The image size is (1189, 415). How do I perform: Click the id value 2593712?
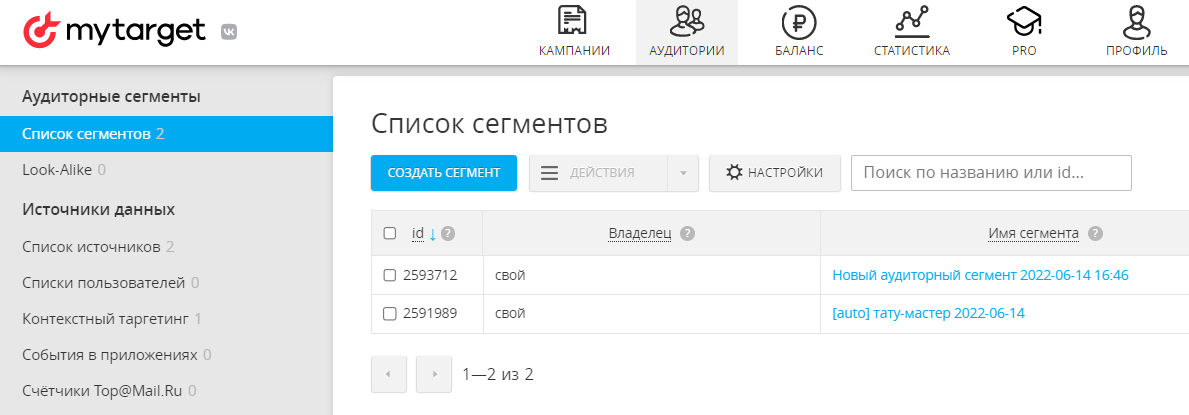(x=430, y=275)
